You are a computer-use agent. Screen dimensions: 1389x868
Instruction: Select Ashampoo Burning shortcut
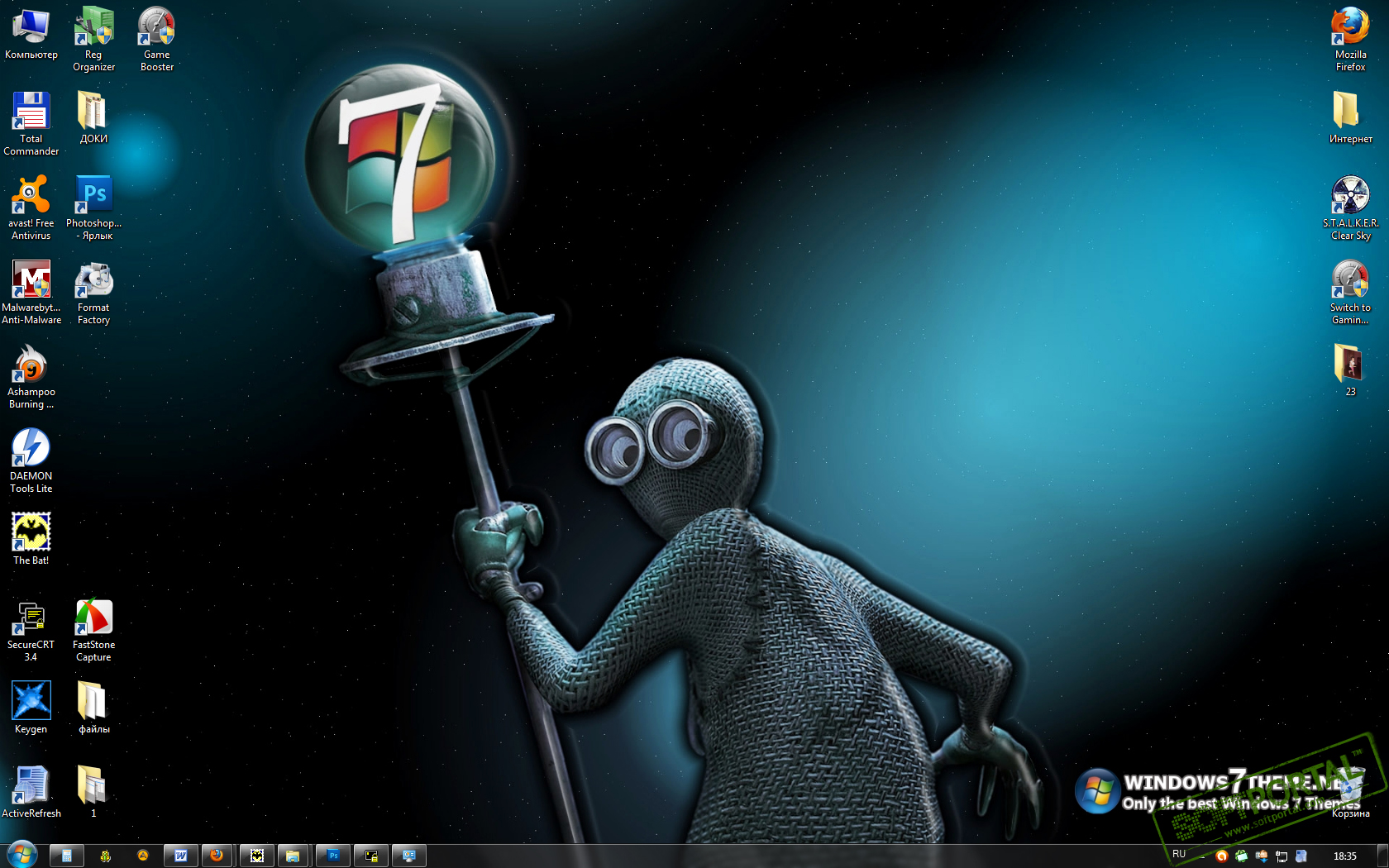pos(31,377)
